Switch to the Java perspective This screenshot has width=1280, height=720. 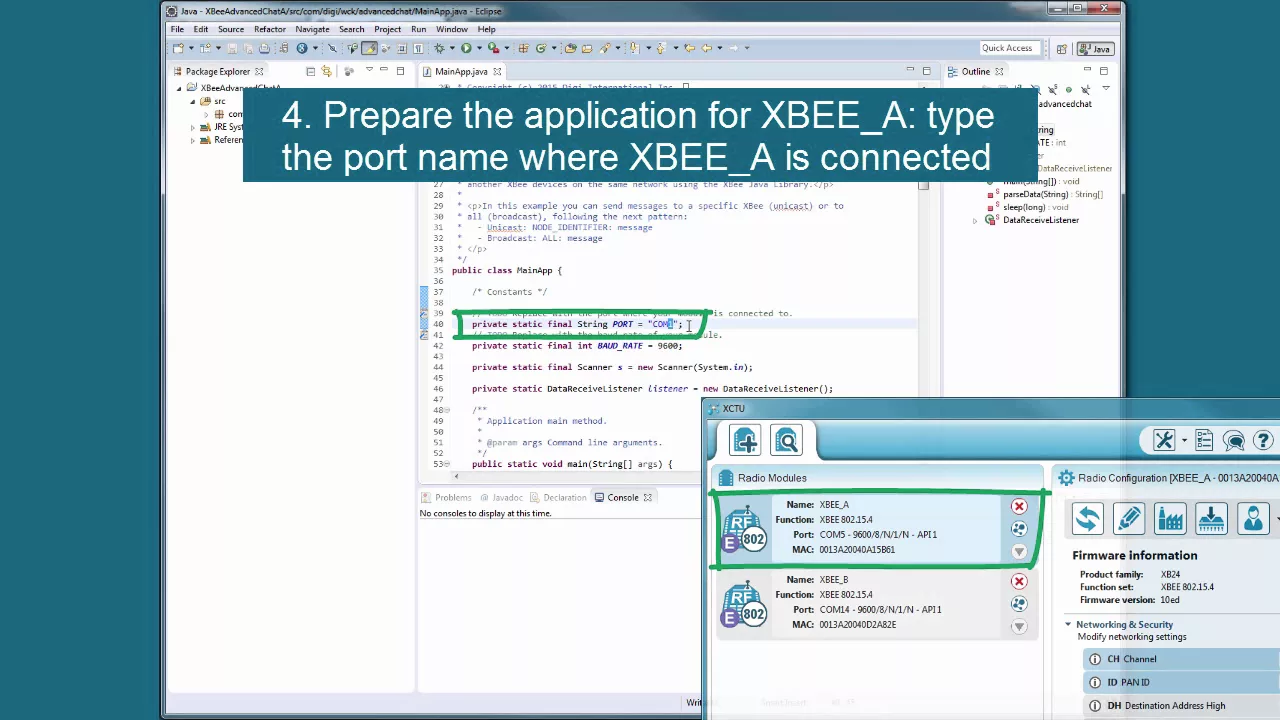click(1095, 48)
